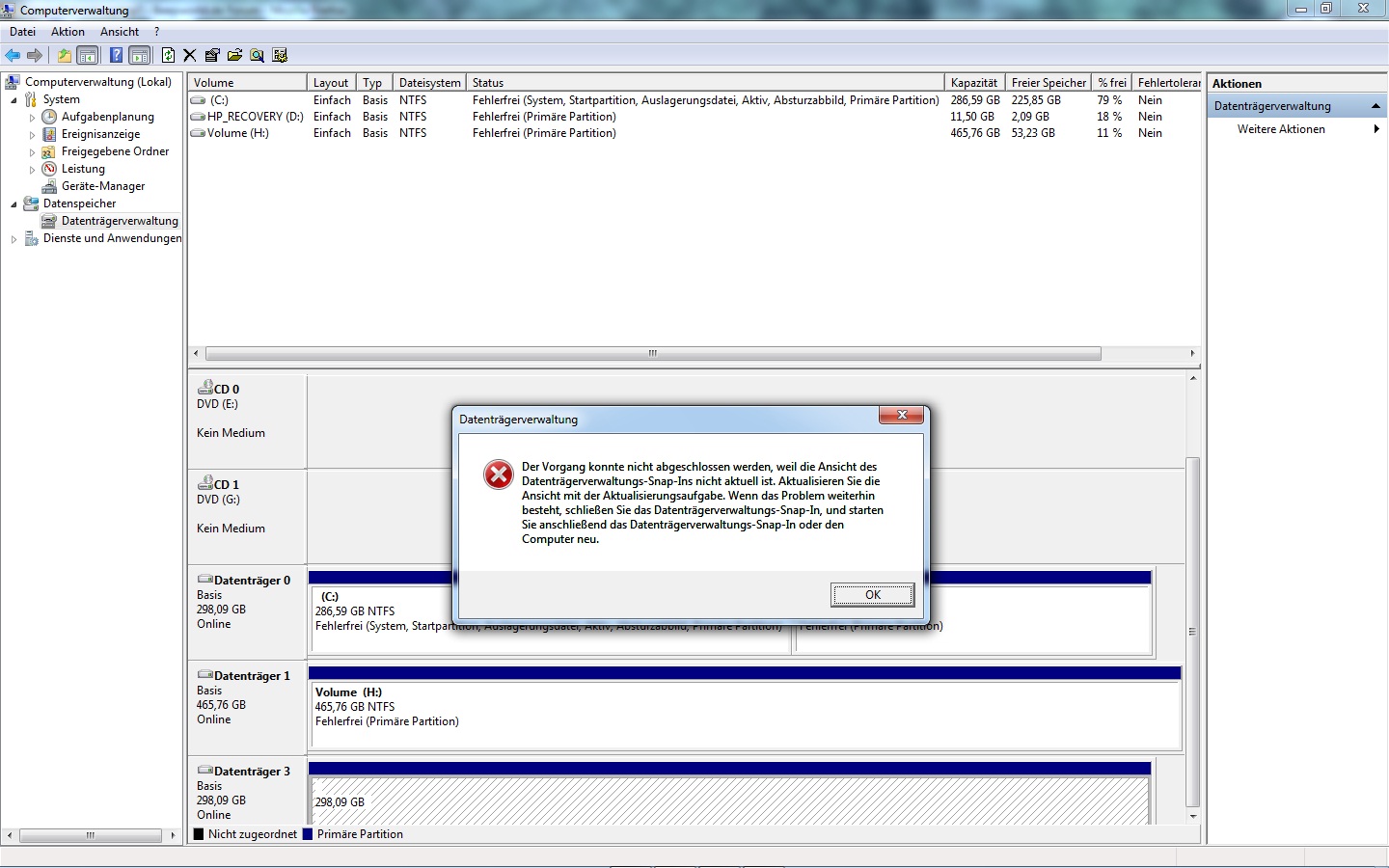
Task: Click the disk view vertical scrollbar thumb
Action: (x=1193, y=632)
